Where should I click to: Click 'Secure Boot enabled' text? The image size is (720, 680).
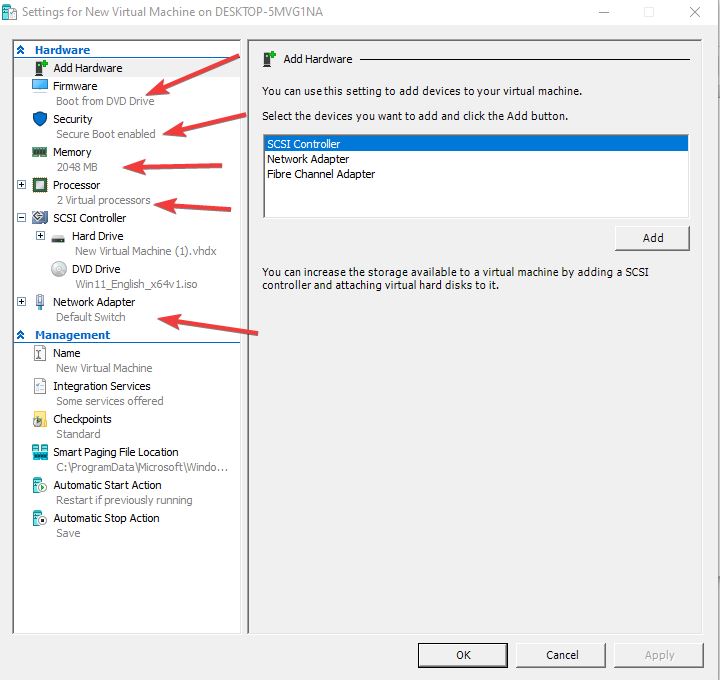pos(106,134)
